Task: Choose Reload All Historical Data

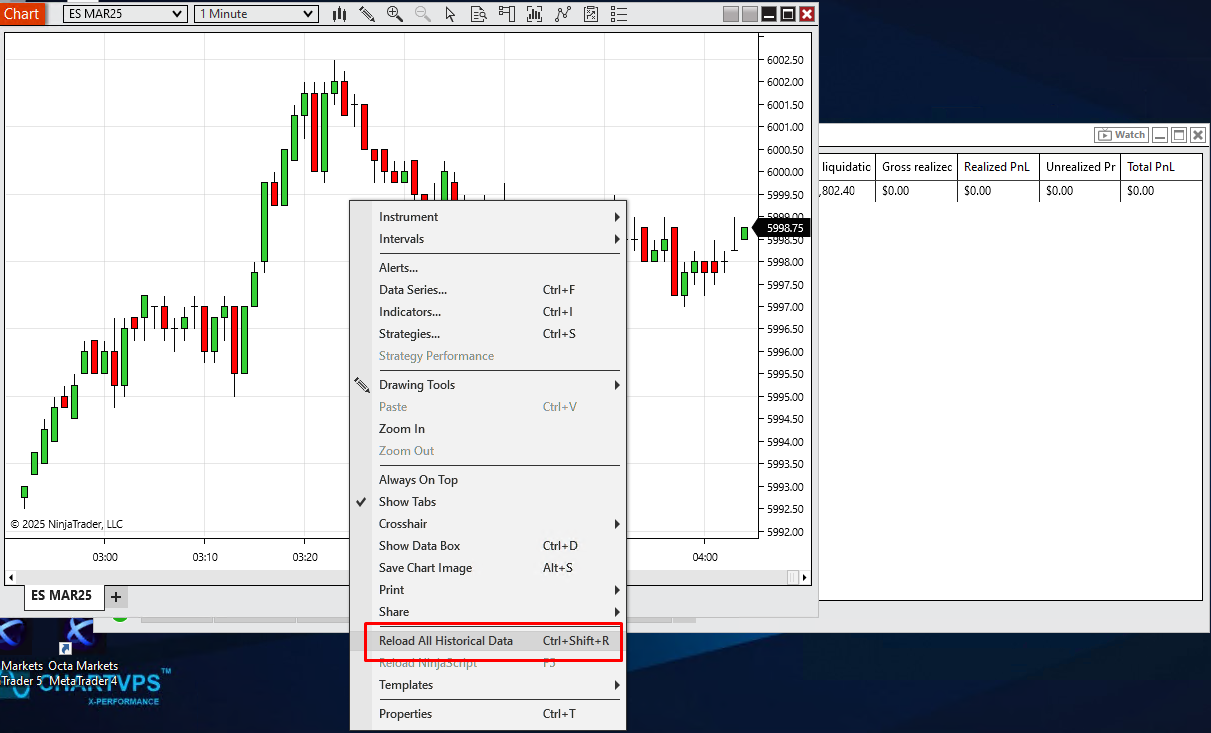Action: coord(445,641)
